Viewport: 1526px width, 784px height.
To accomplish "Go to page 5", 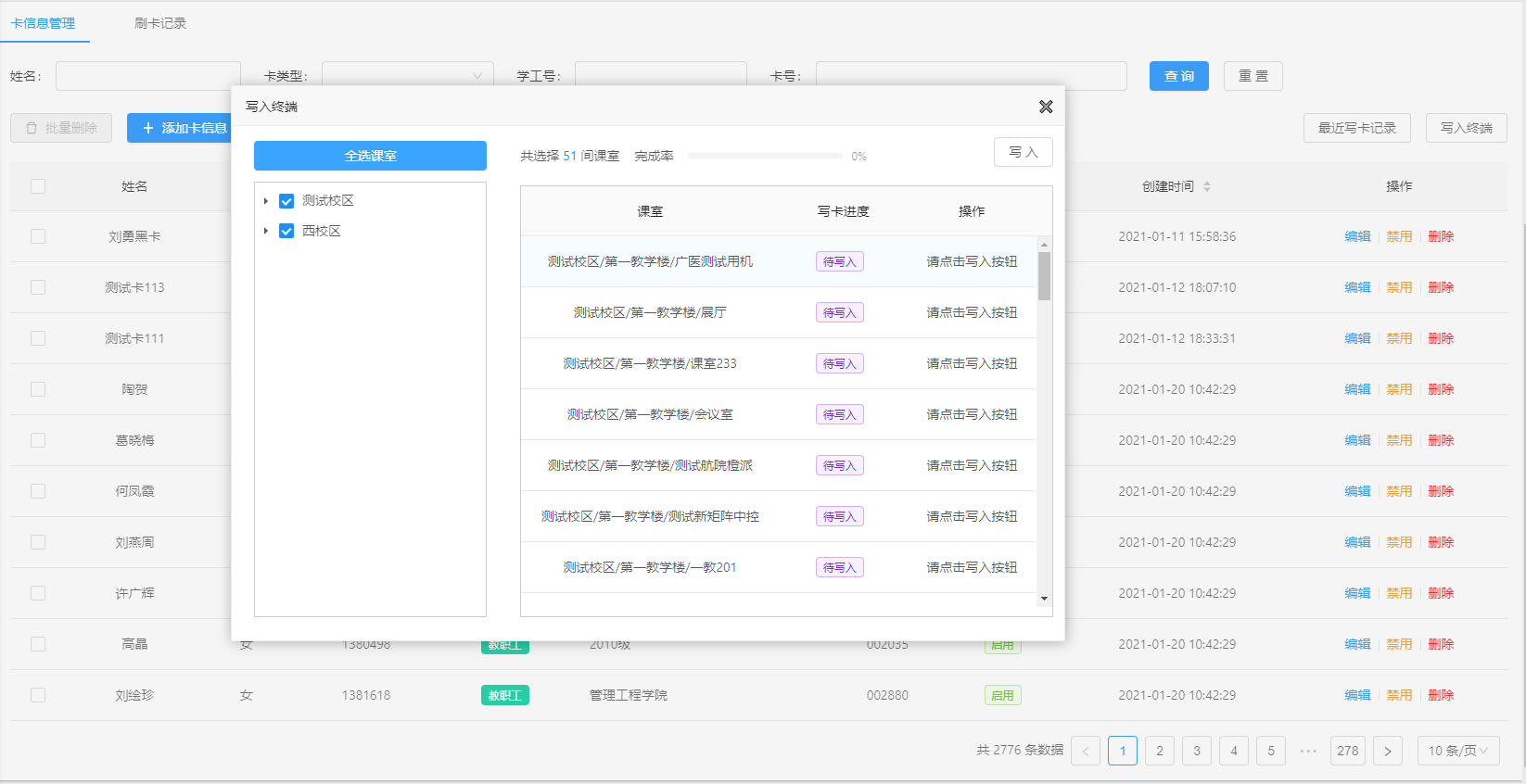I will coord(1271,751).
